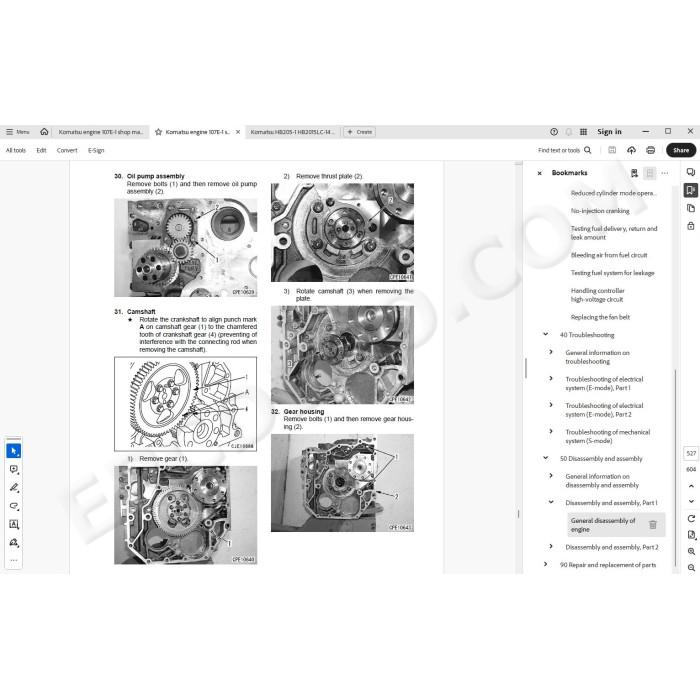Open the apps grid icon

[x=583, y=132]
